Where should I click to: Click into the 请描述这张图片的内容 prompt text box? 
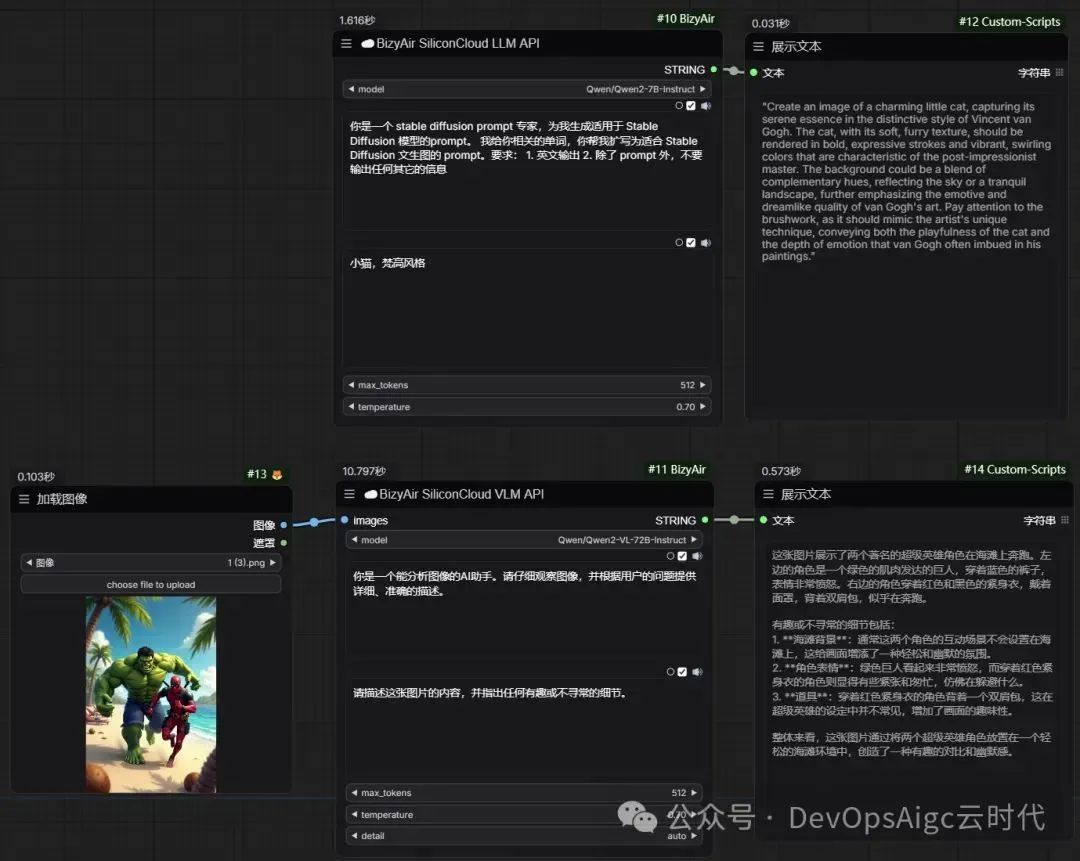click(524, 729)
